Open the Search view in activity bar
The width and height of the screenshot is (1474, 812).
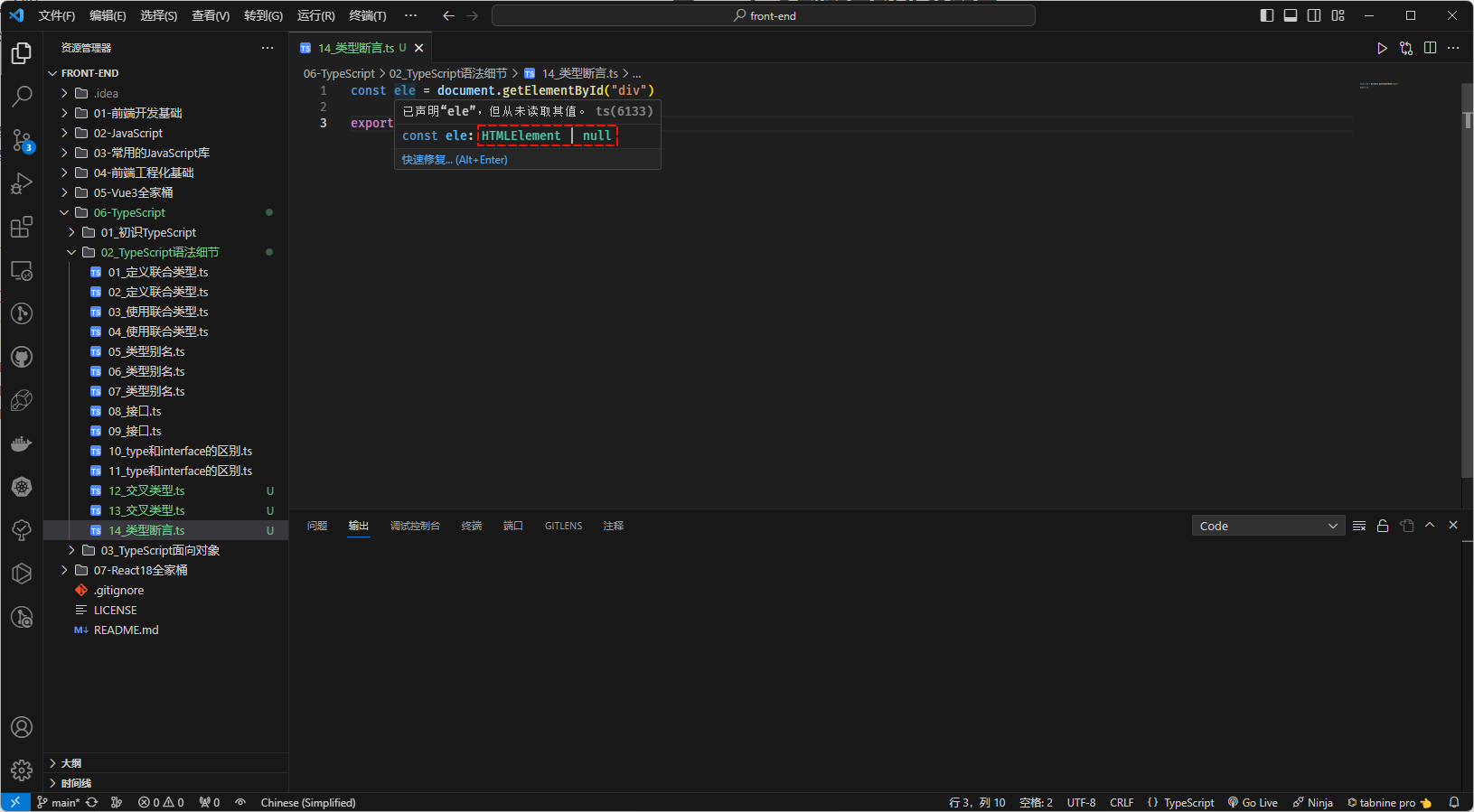click(x=22, y=96)
